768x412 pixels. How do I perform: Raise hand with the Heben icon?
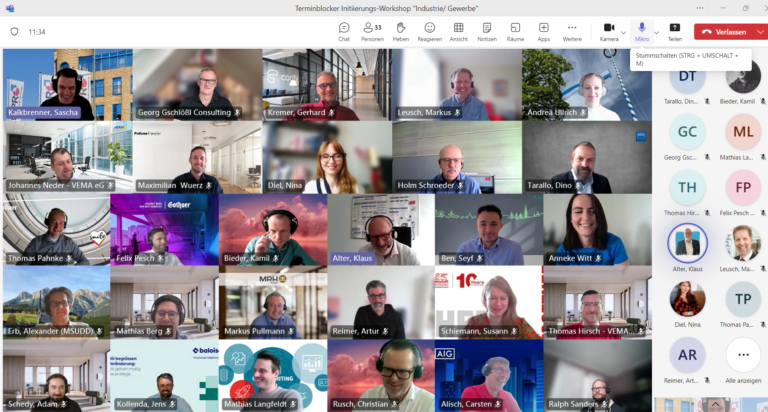click(x=401, y=32)
